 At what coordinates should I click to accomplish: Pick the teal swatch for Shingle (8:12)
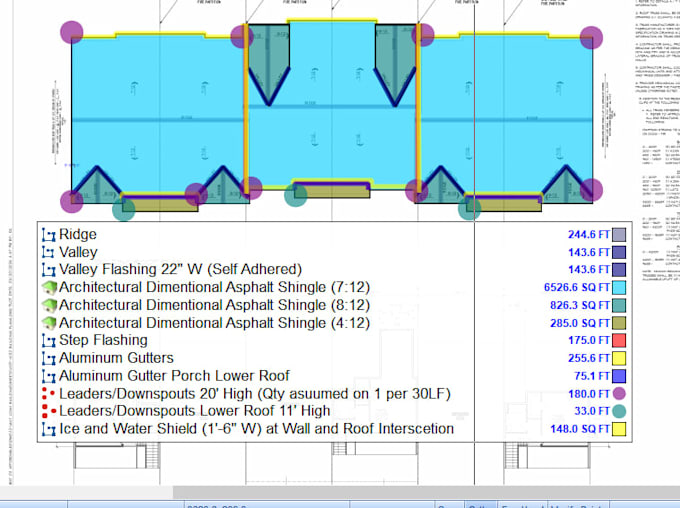coord(619,305)
